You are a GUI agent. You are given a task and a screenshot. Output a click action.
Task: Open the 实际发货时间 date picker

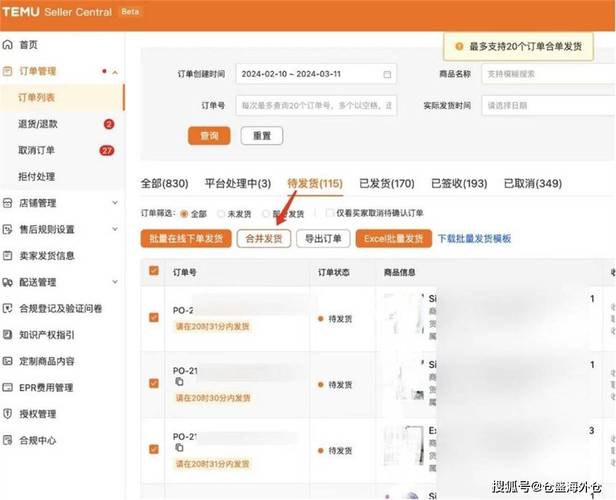pyautogui.click(x=548, y=105)
